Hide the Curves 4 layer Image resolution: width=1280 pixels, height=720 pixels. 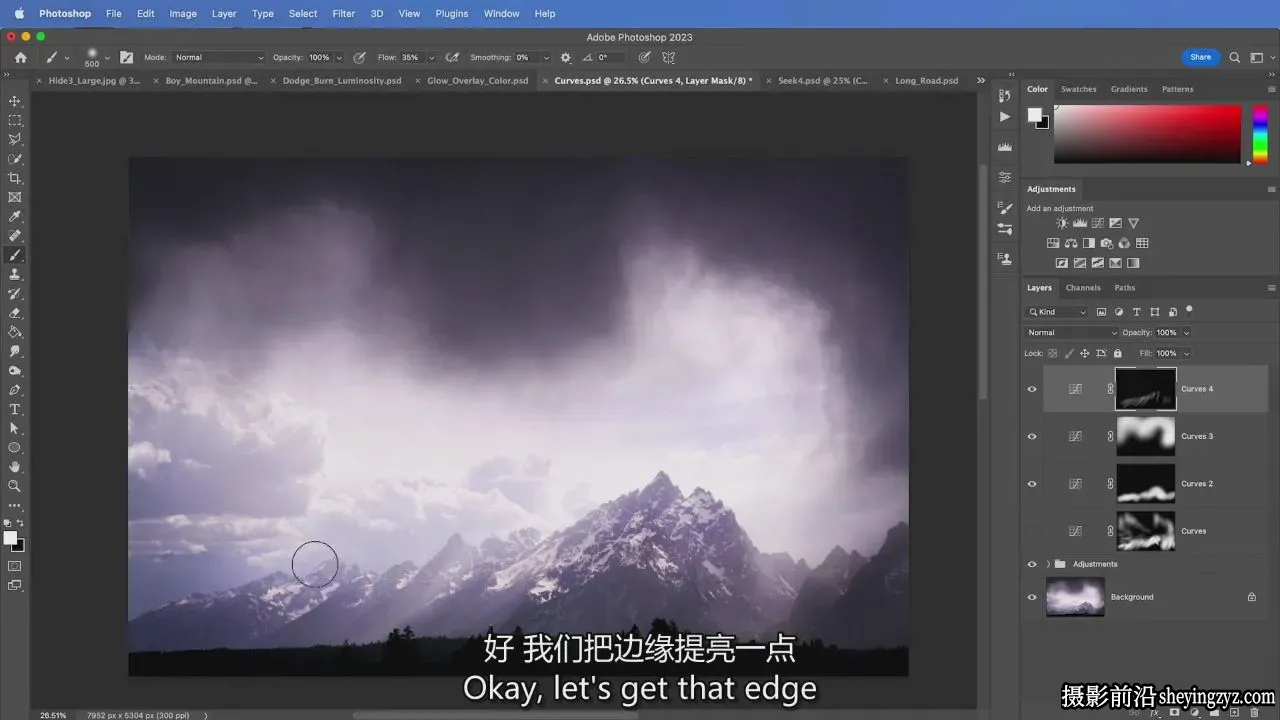pyautogui.click(x=1032, y=389)
